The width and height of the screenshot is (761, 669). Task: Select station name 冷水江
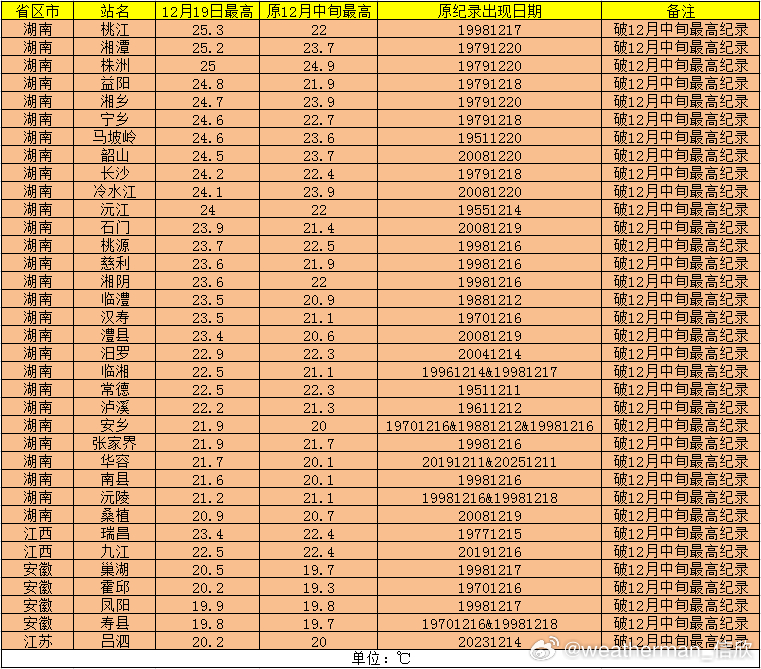point(115,191)
